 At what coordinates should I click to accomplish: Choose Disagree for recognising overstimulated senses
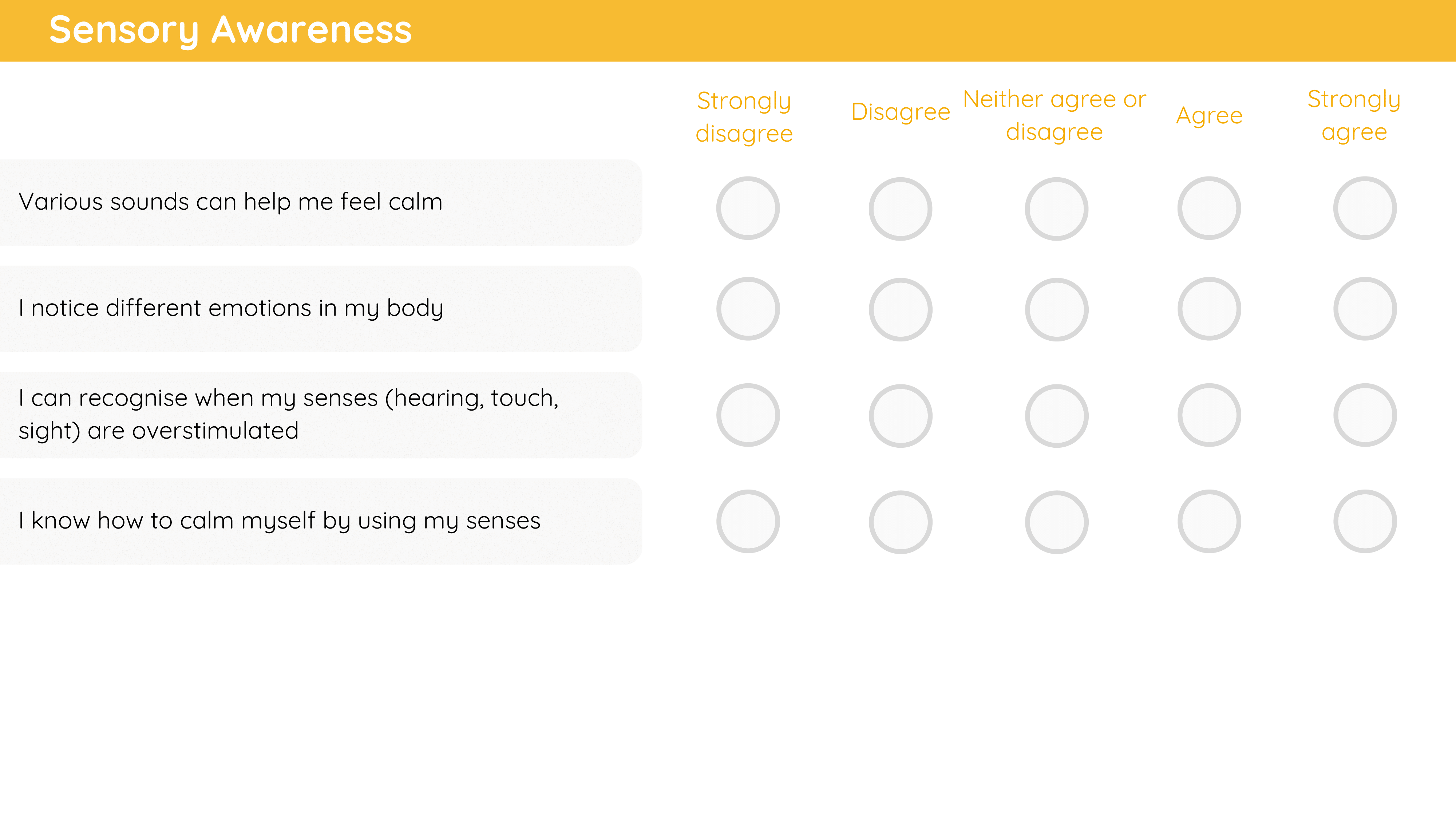tap(901, 415)
